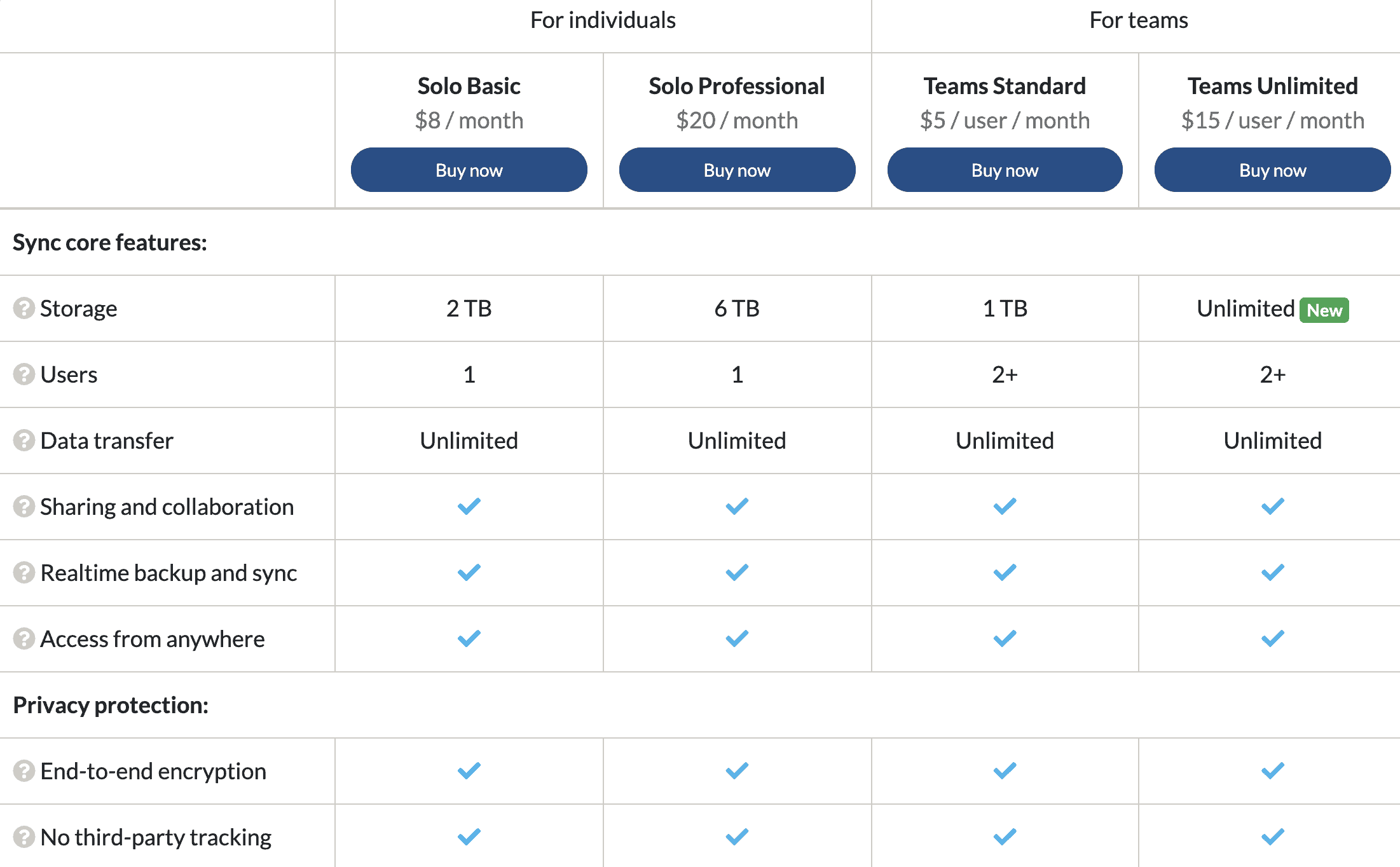Click Buy now under Solo Professional
The image size is (1400, 867).
pos(737,170)
